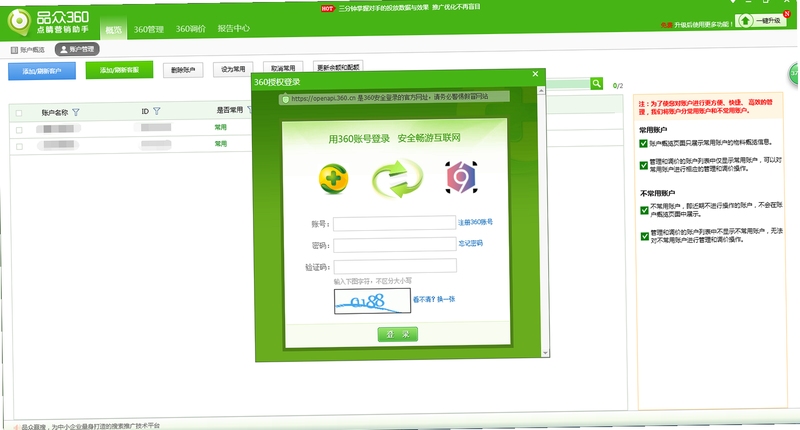
Task: Click the 是否常用 column header
Action: coord(230,110)
